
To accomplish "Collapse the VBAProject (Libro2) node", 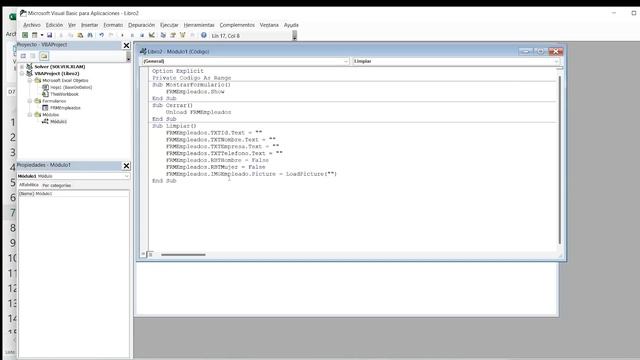I will [22, 73].
